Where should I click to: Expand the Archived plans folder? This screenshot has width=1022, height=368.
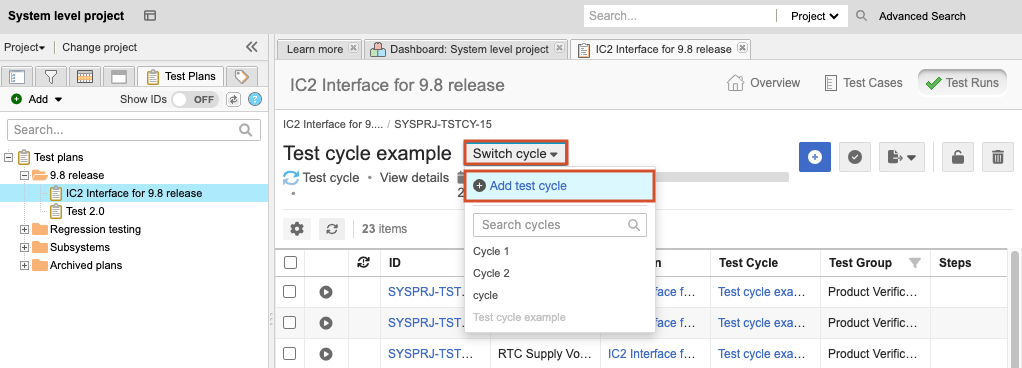pos(25,265)
